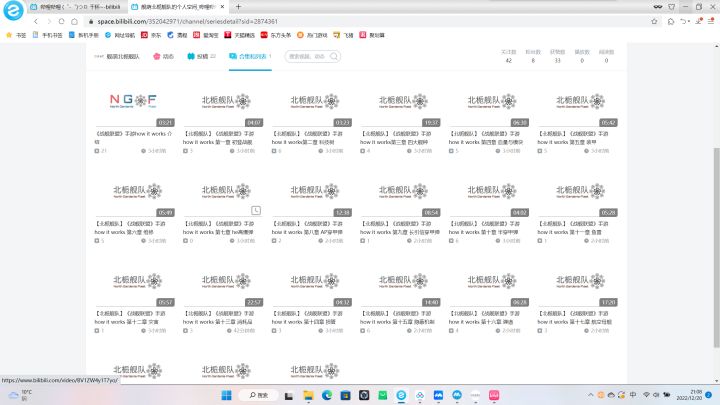Open the 第五章 how it works video title
This screenshot has height=405, width=720.
(x=573, y=138)
